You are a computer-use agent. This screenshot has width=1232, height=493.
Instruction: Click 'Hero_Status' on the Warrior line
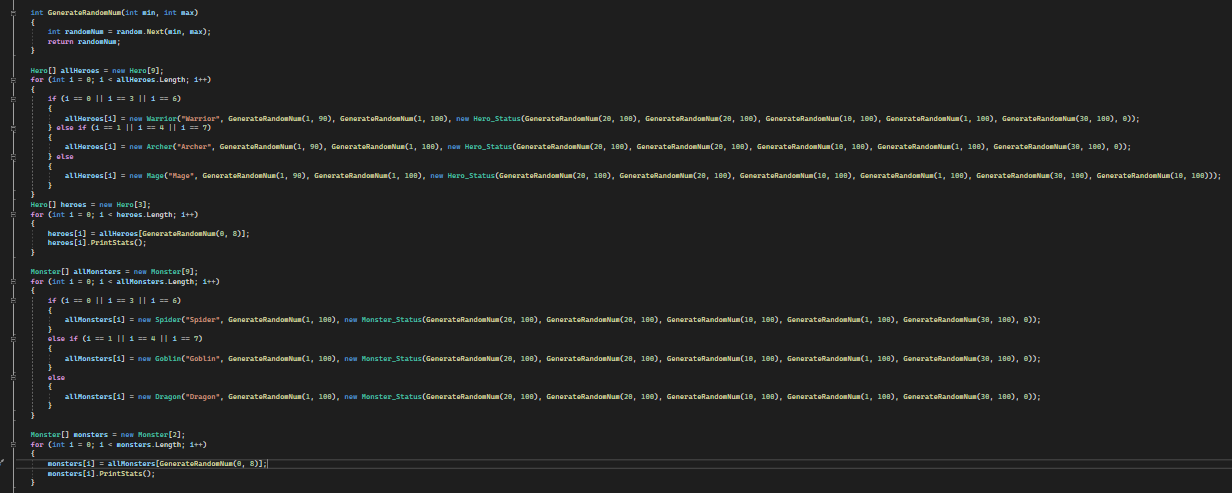[495, 118]
